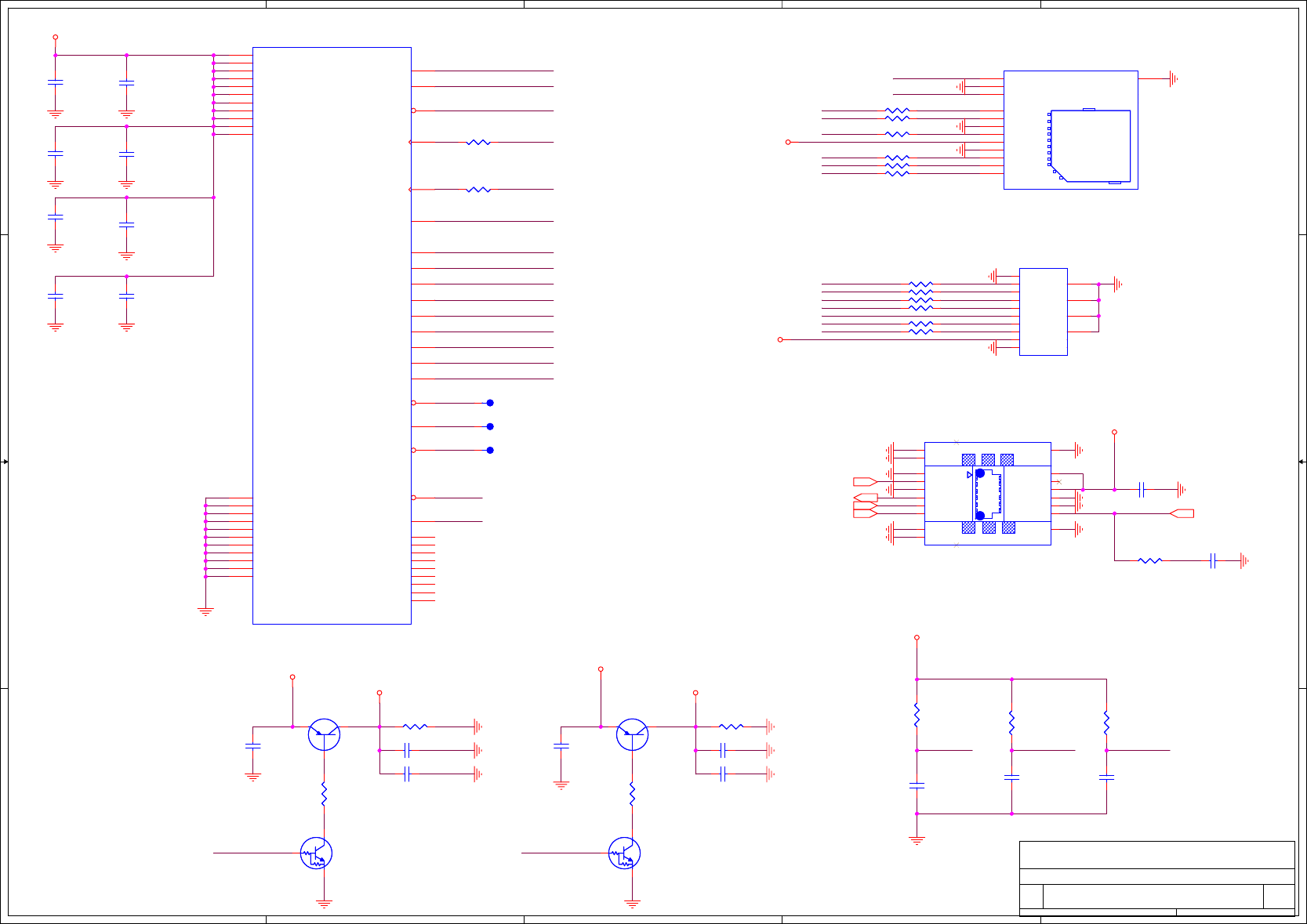Select the middle blue test point dot
This screenshot has height=924, width=1307.
point(490,426)
